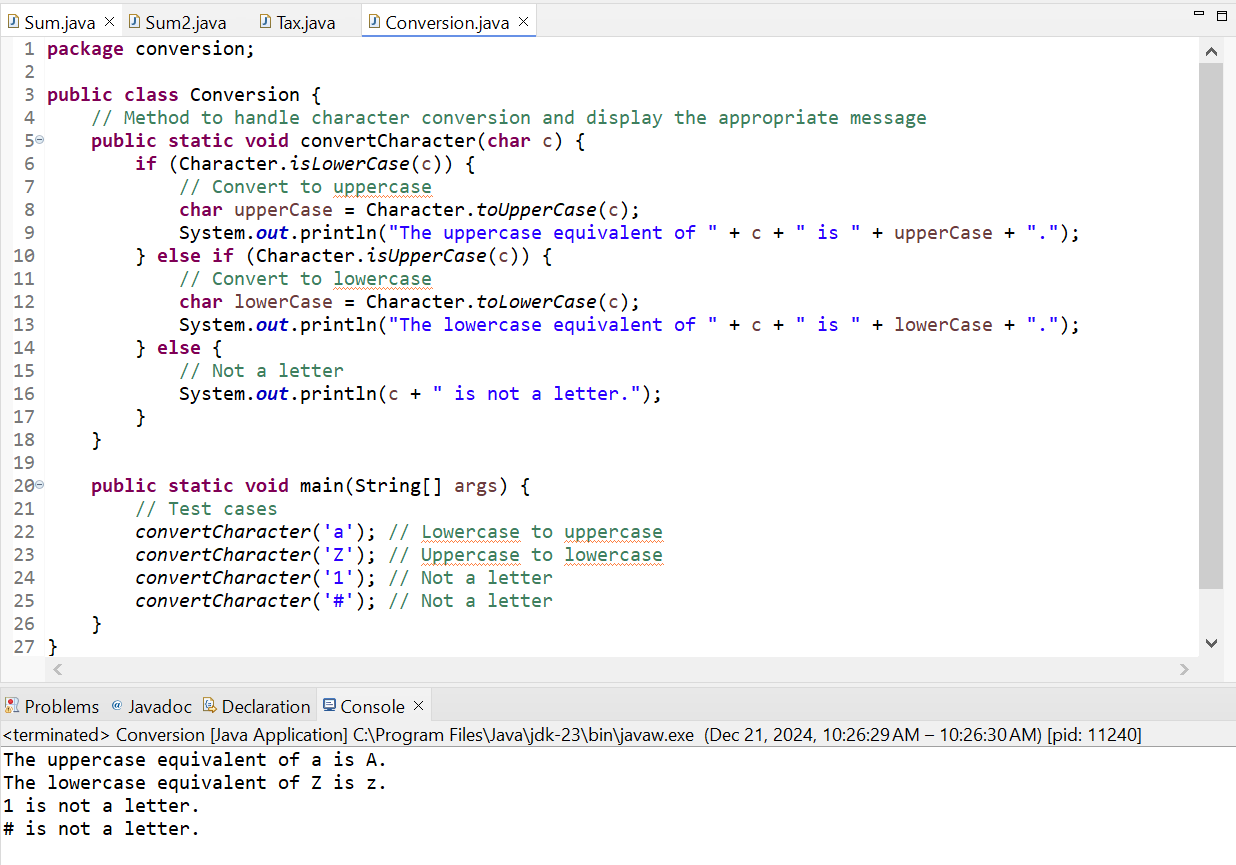Click the convertCharacter method name on line 5
Viewport: 1236px width, 865px height.
[x=388, y=141]
